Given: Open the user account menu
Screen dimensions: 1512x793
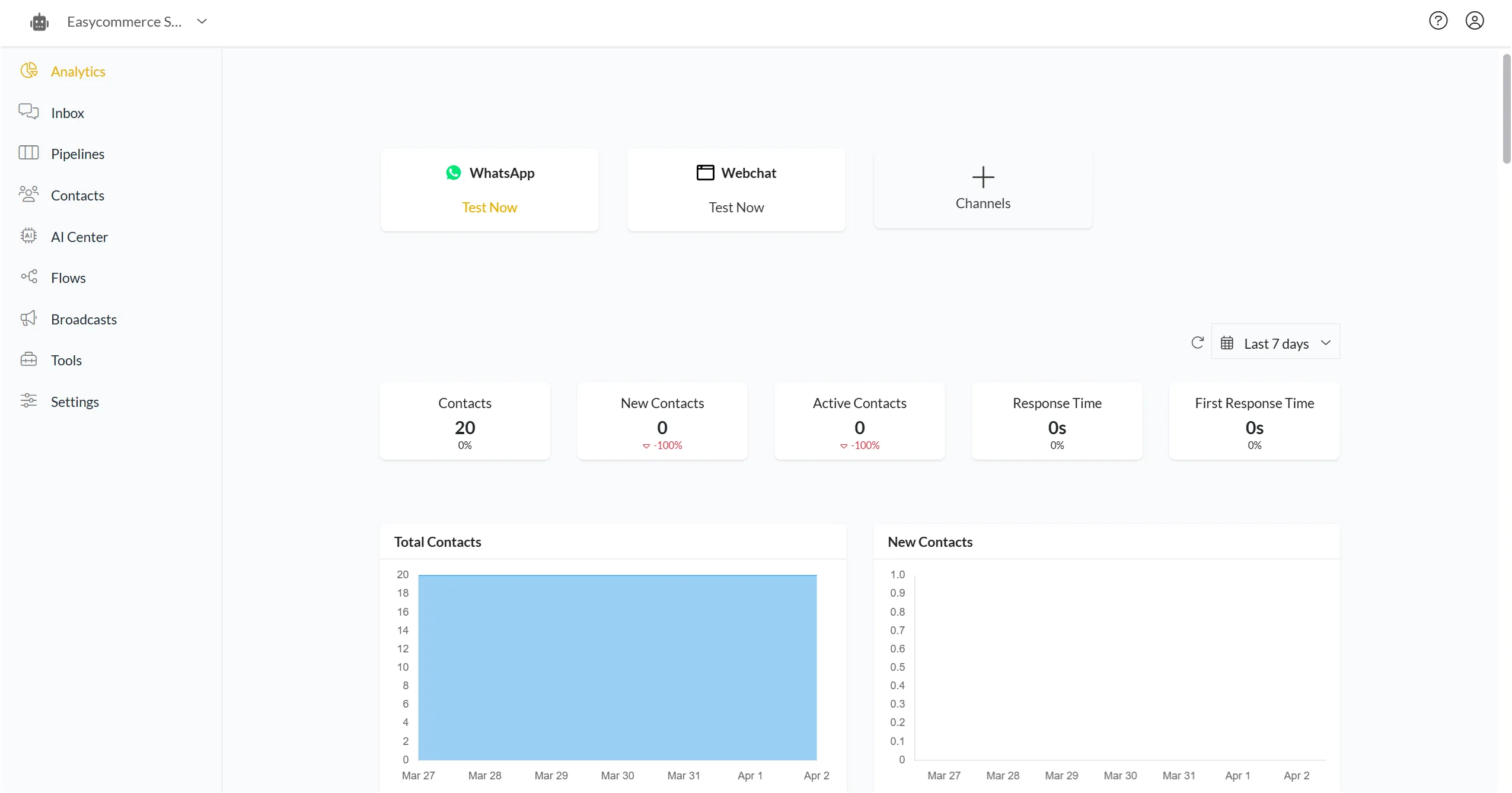Looking at the screenshot, I should pos(1475,21).
